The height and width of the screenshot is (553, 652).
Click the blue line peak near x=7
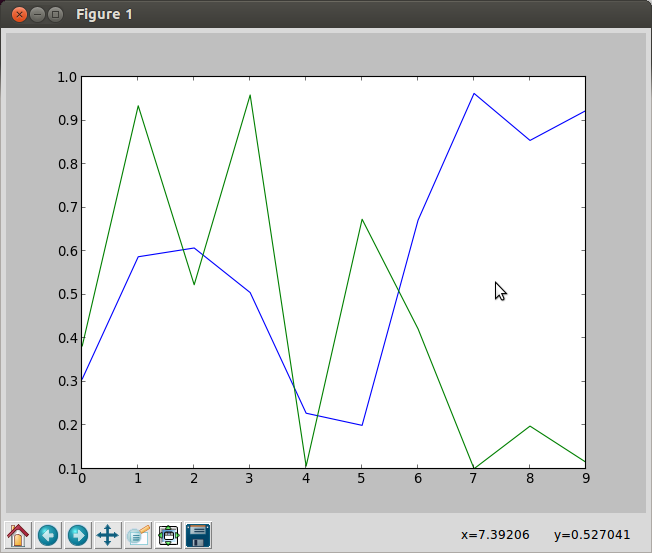[474, 94]
